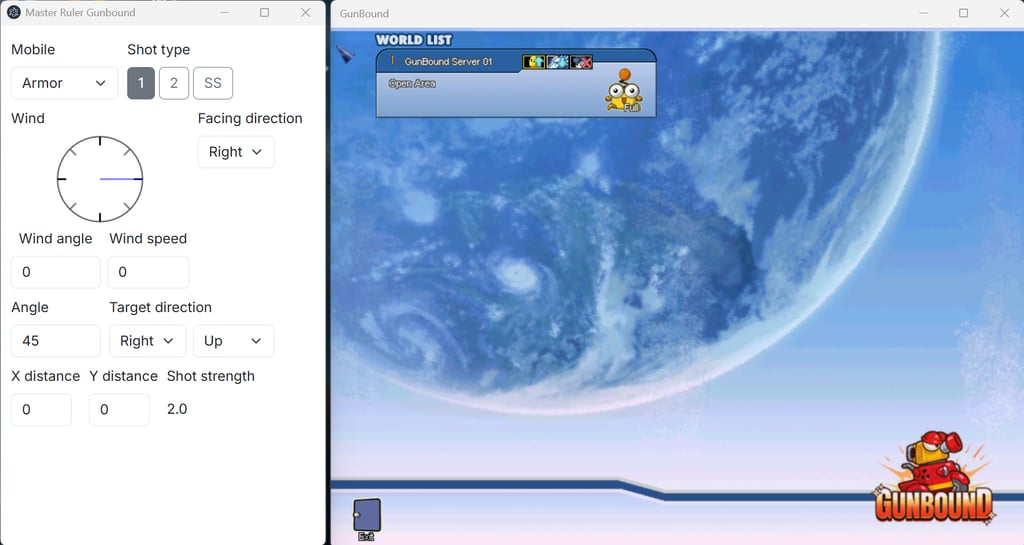Image resolution: width=1024 pixels, height=545 pixels.
Task: Select shot type 1
Action: 141,83
